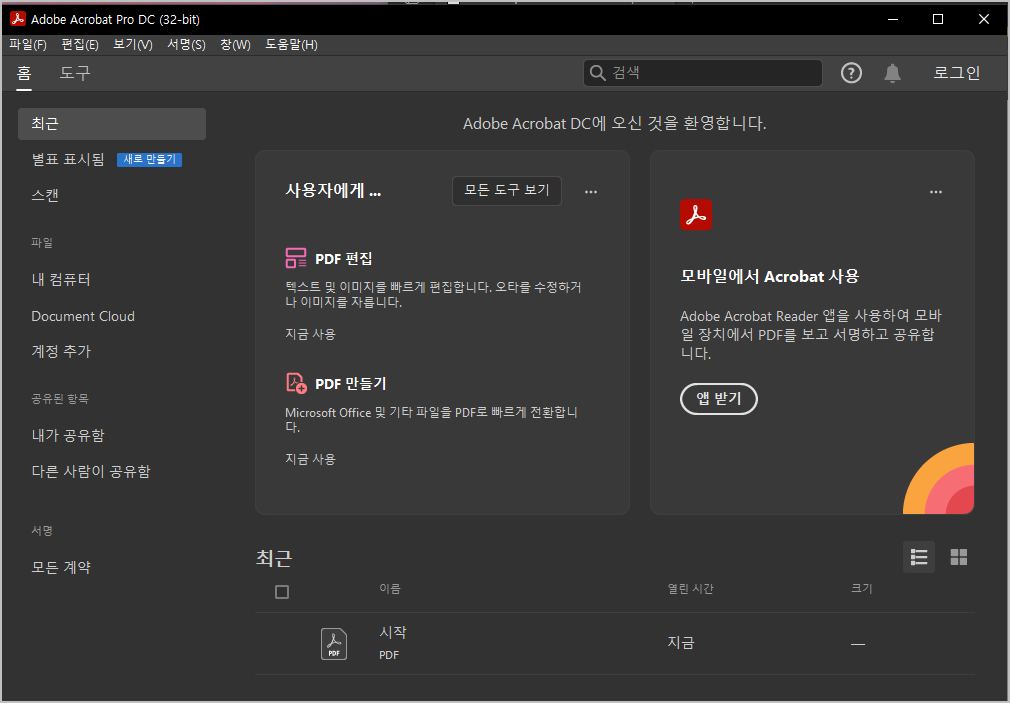1010x703 pixels.
Task: Open the overflow menu on the tools card
Action: (x=591, y=192)
